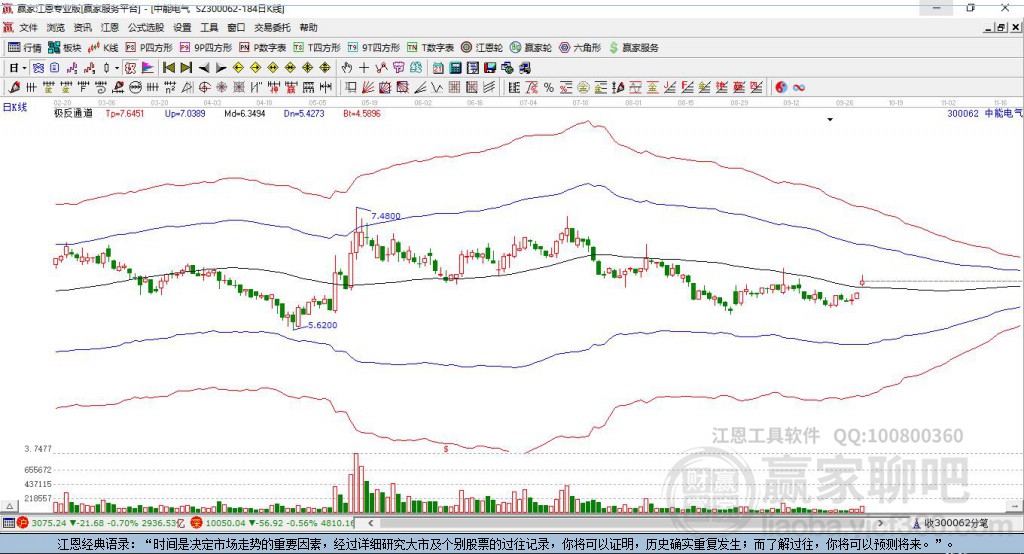Open the 行情 market quotes view
This screenshot has height=554, width=1024.
point(25,48)
